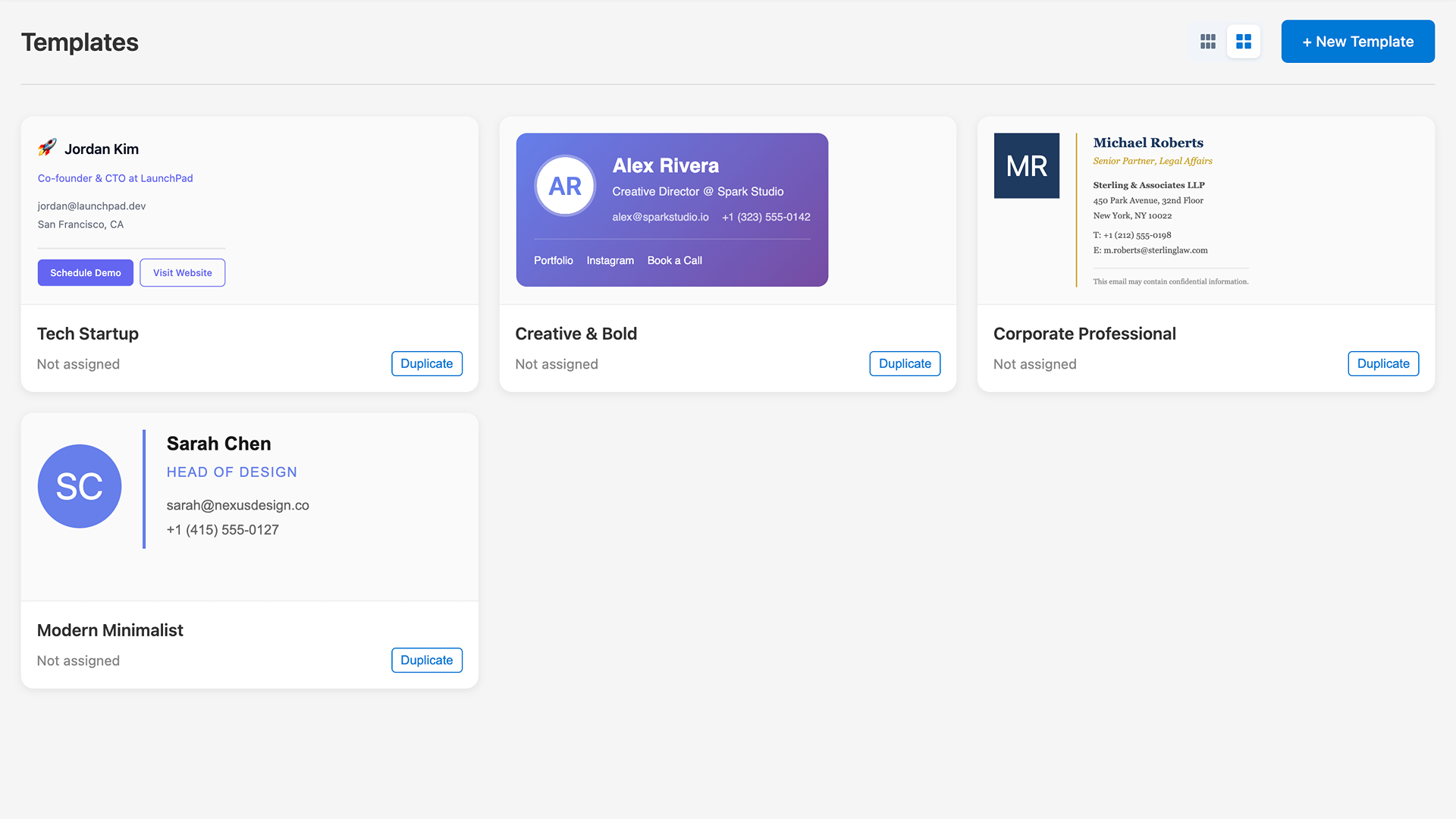1456x819 pixels.
Task: Duplicate the Creative & Bold template
Action: click(905, 364)
